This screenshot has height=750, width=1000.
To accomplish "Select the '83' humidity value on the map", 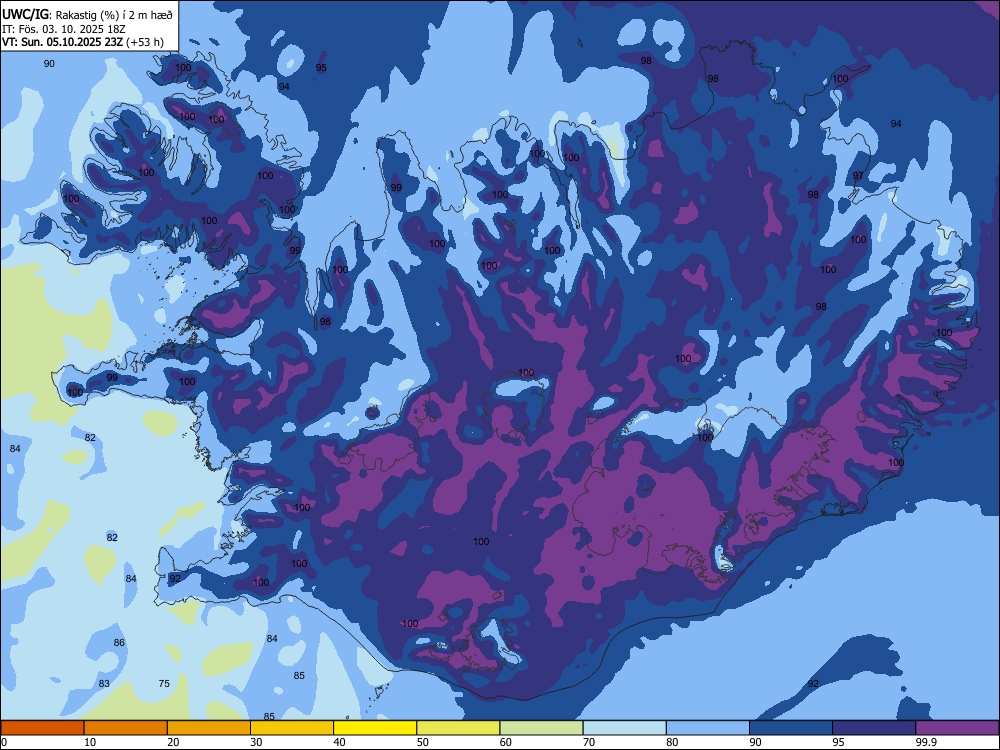I will tap(104, 683).
